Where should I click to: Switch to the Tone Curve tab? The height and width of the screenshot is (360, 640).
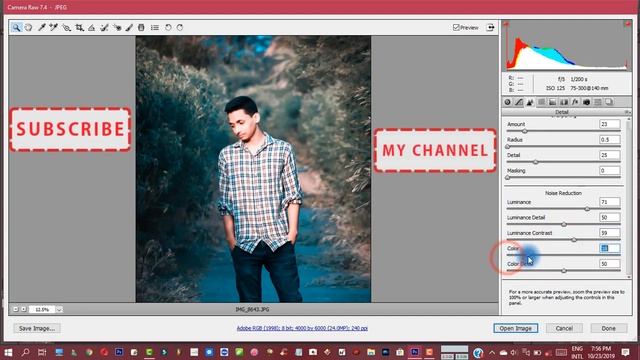519,102
